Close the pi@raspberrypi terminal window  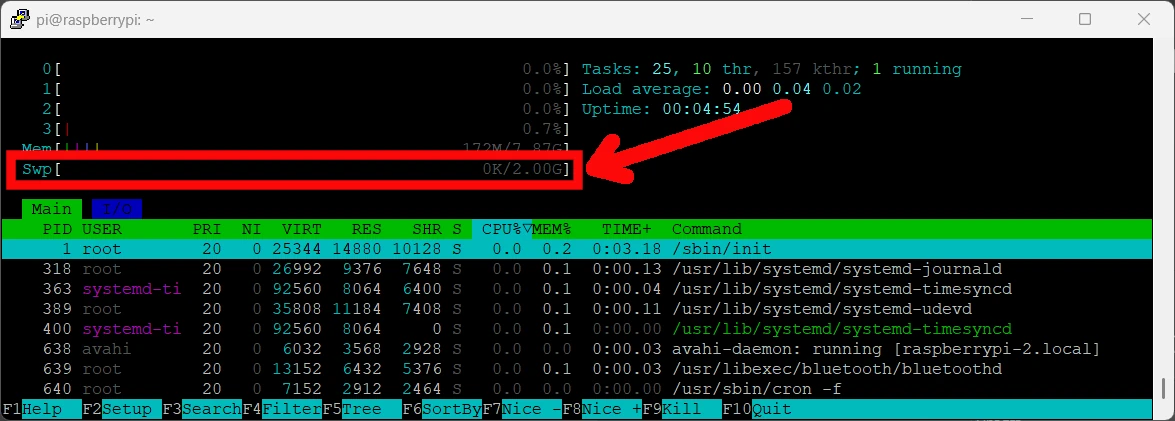point(1143,19)
